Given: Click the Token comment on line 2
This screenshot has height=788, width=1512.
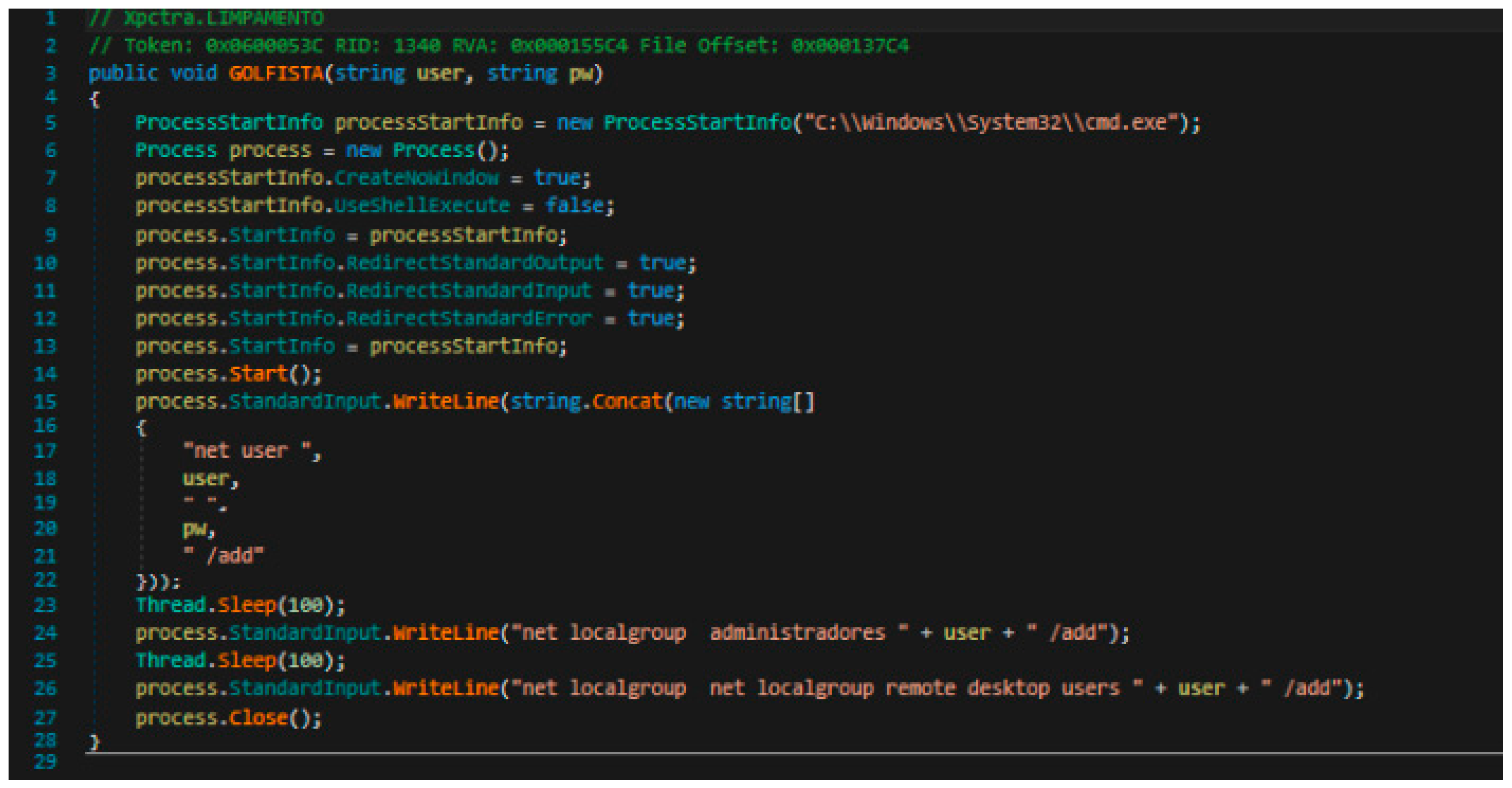Looking at the screenshot, I should coord(498,45).
